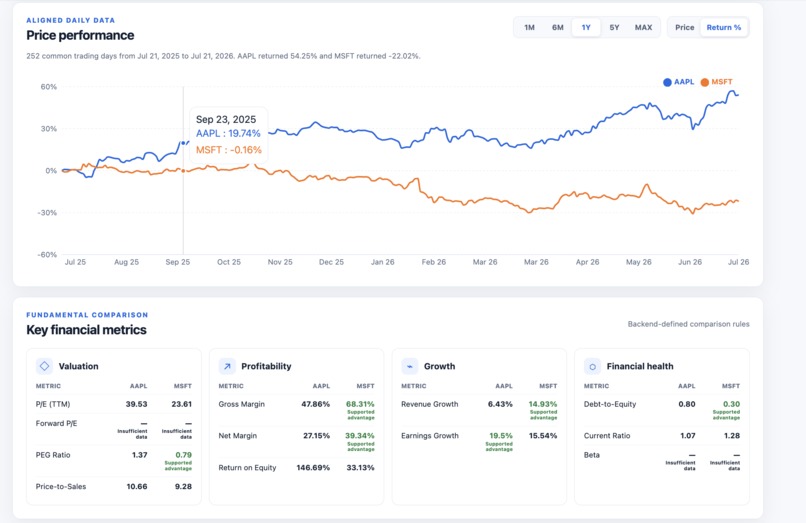Image resolution: width=806 pixels, height=523 pixels.
Task: Click AAPL Earnings Growth value 19.5%
Action: click(x=501, y=436)
